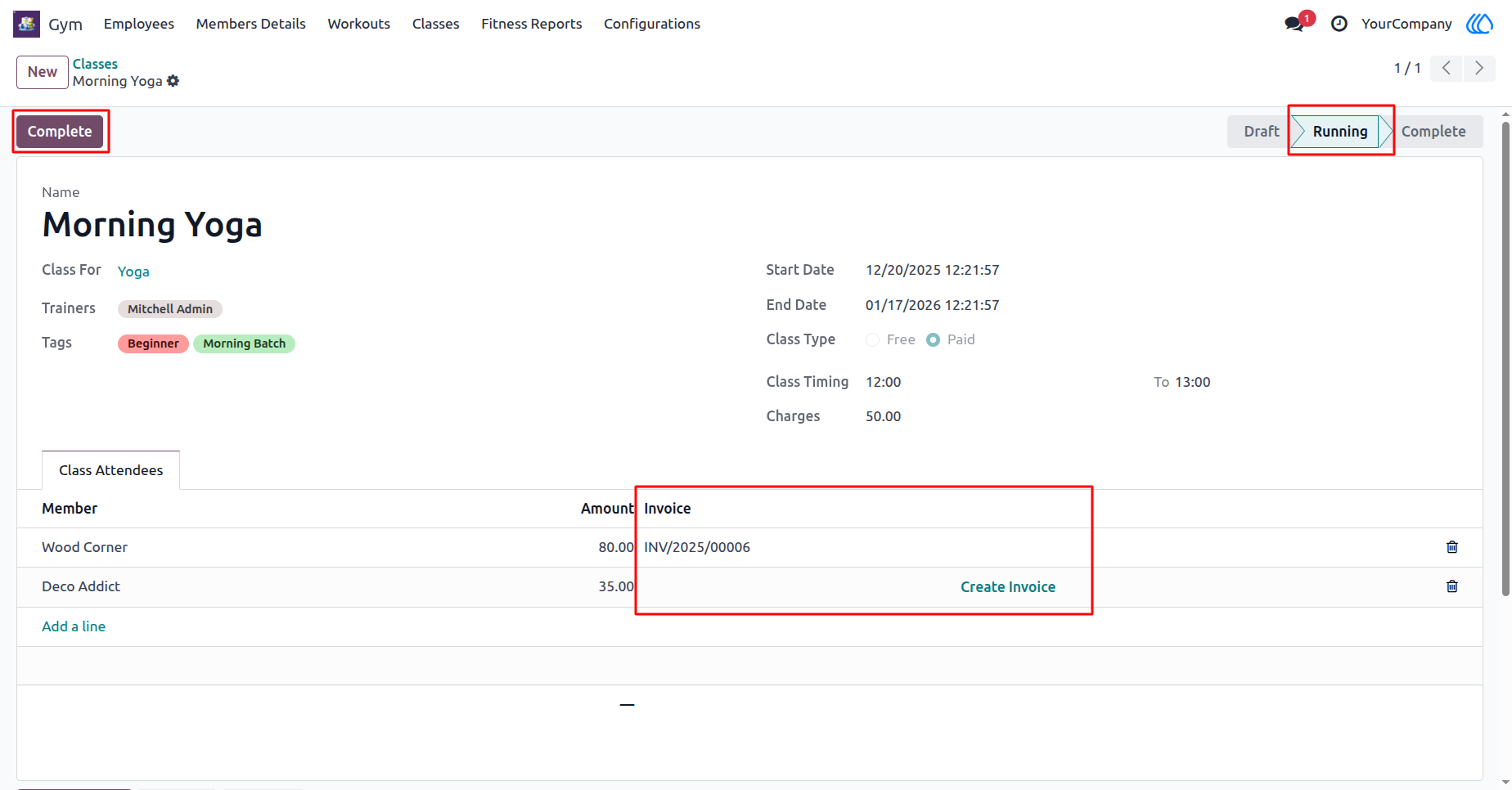
Task: Click Add a line link
Action: [74, 626]
